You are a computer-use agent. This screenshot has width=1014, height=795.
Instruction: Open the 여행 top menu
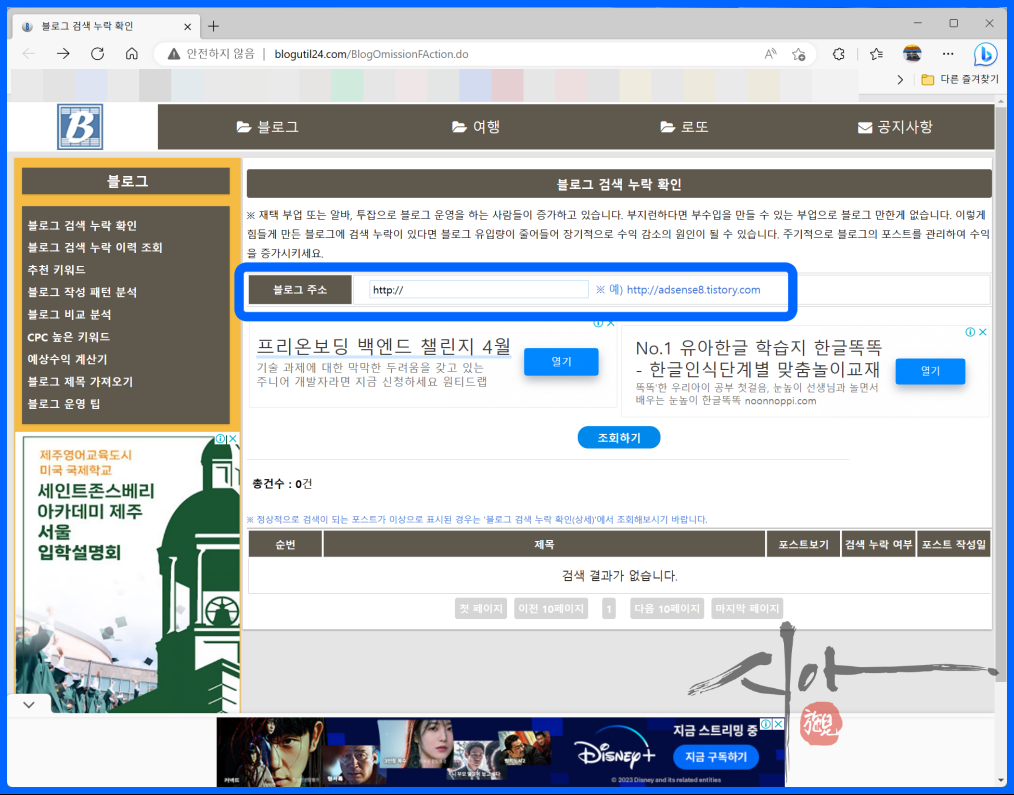click(x=476, y=127)
